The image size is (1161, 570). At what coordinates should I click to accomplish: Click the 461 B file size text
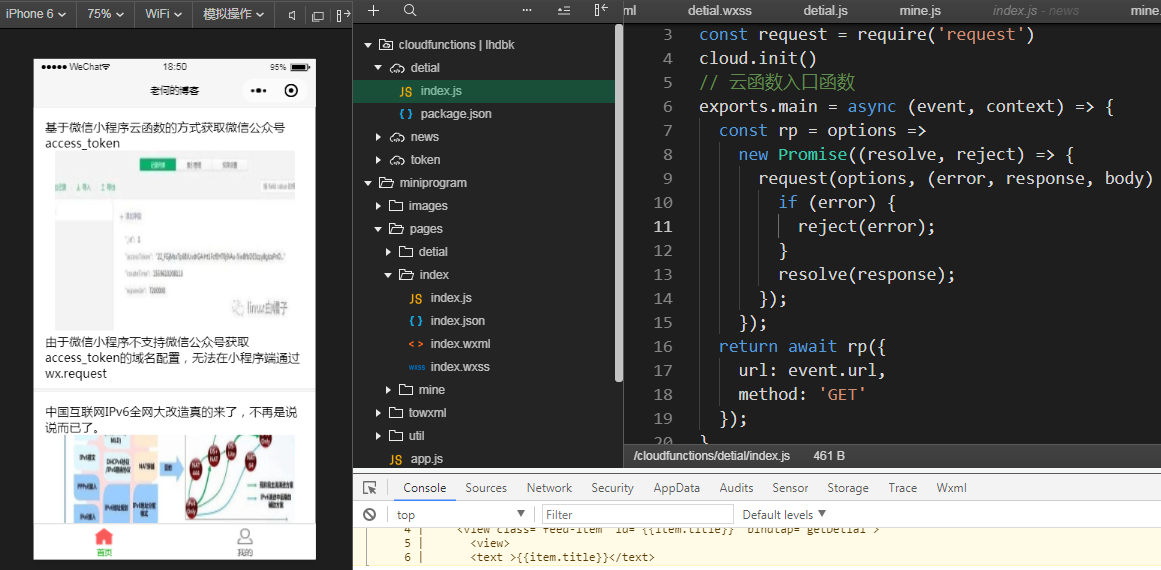tap(829, 456)
